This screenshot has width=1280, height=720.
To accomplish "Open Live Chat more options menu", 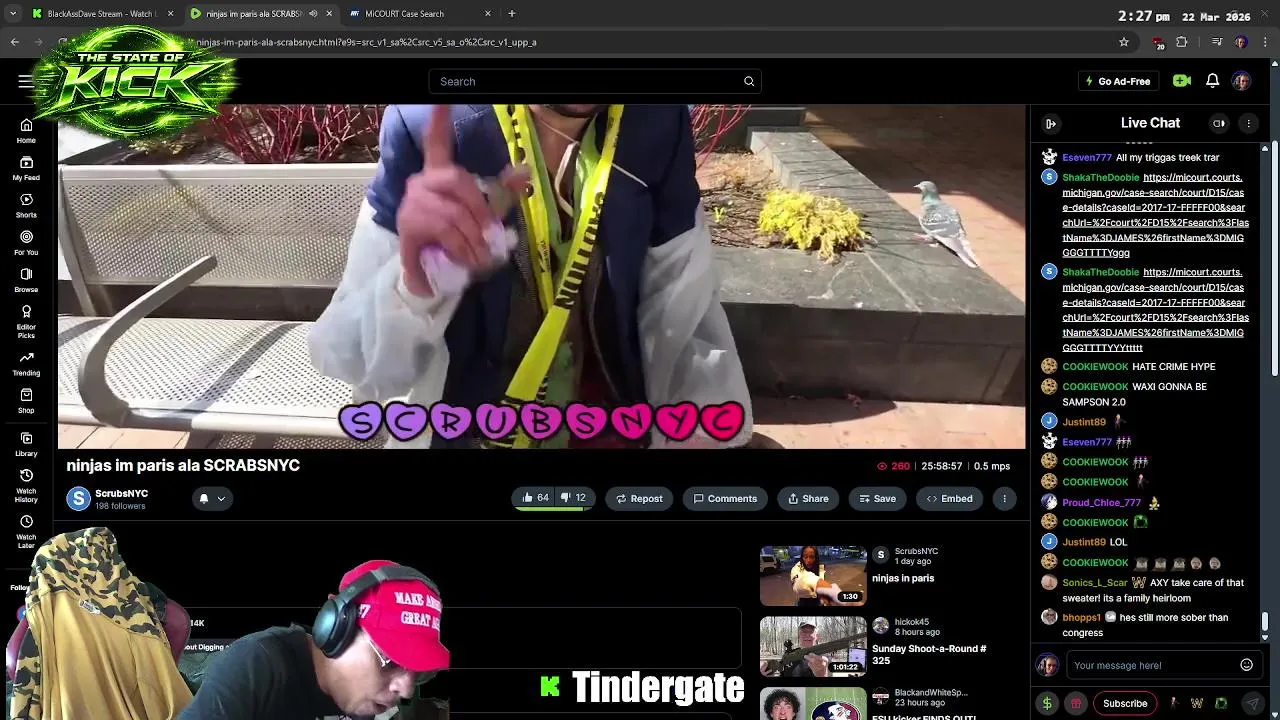I will click(x=1248, y=123).
